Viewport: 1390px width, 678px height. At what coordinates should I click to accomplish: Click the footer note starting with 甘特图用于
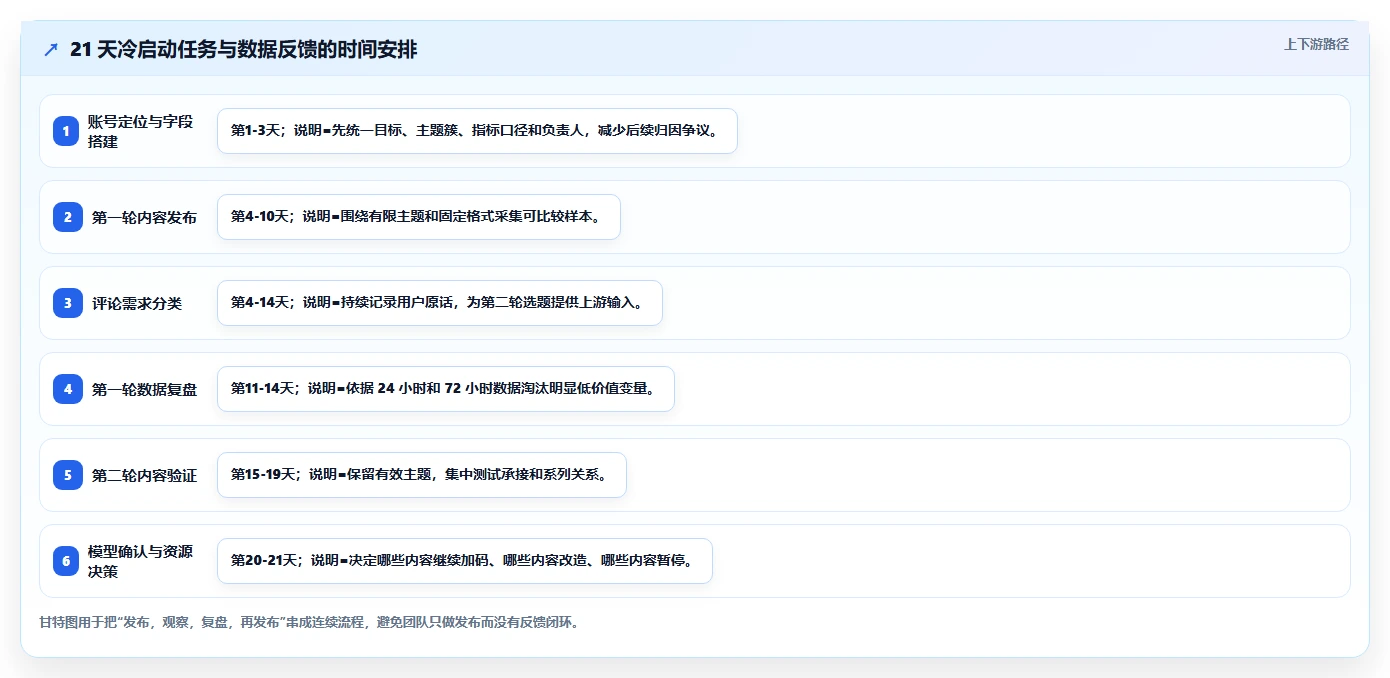[x=309, y=622]
